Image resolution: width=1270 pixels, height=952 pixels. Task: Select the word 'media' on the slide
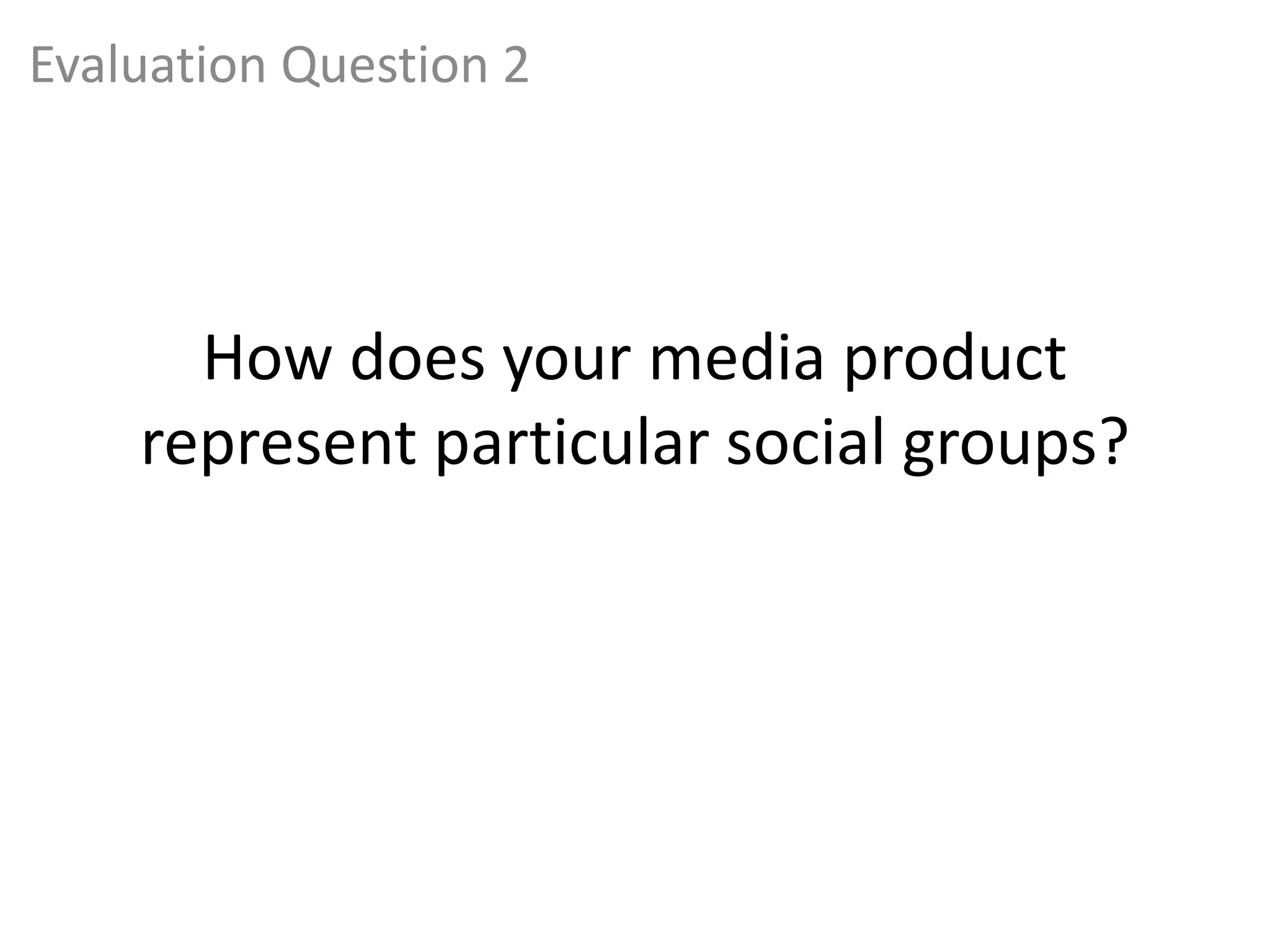tap(737, 358)
